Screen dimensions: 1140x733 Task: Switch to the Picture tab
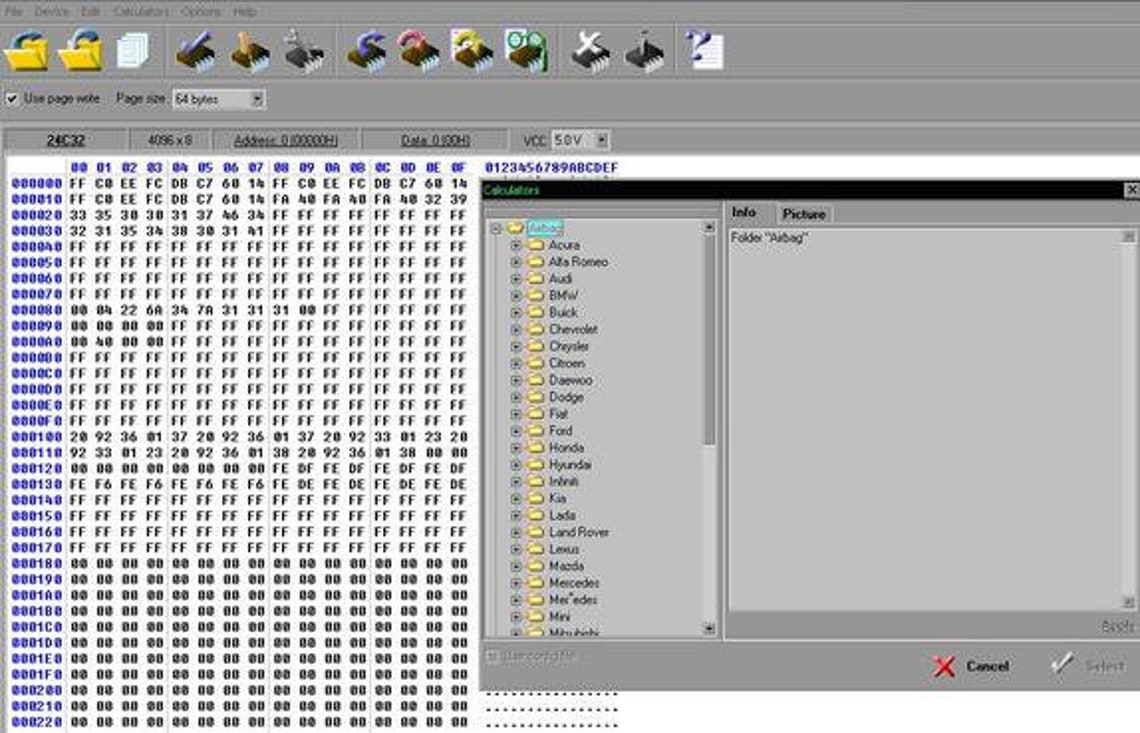[x=802, y=213]
